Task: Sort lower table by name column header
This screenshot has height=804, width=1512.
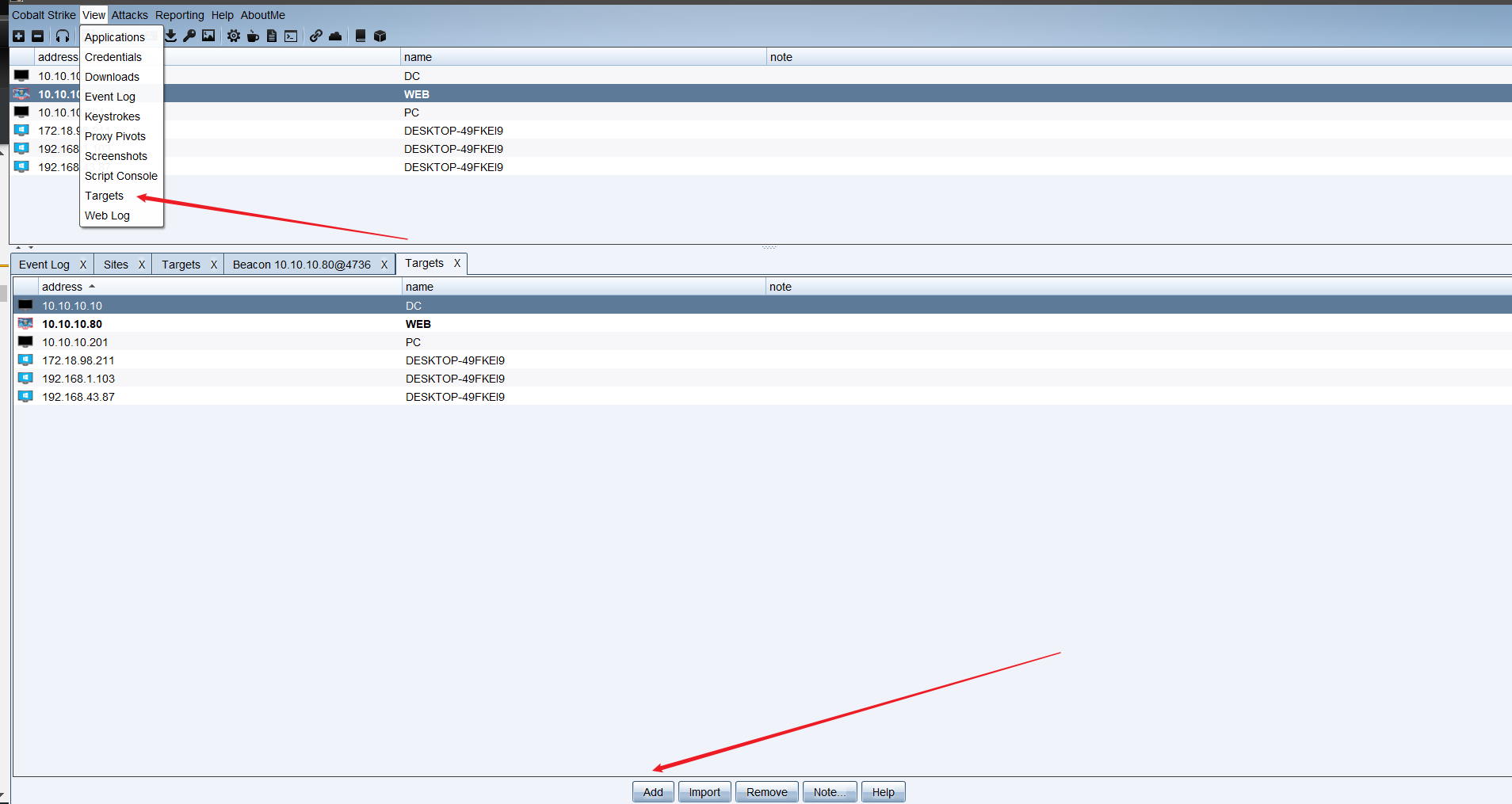Action: (584, 287)
